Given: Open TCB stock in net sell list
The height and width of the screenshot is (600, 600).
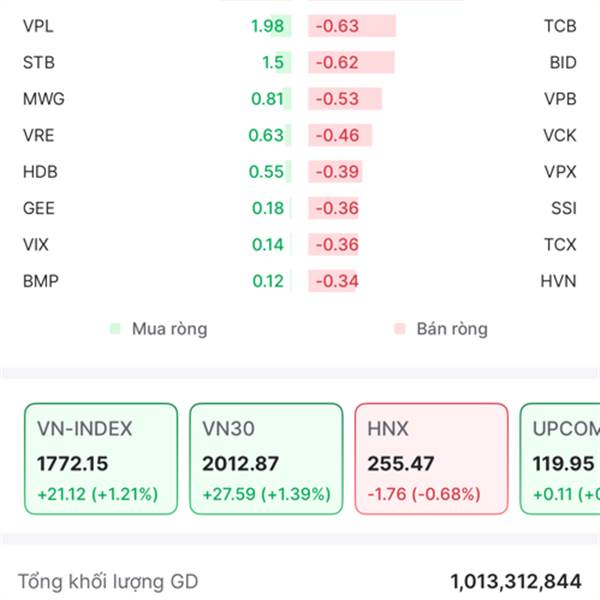Looking at the screenshot, I should coord(559,26).
